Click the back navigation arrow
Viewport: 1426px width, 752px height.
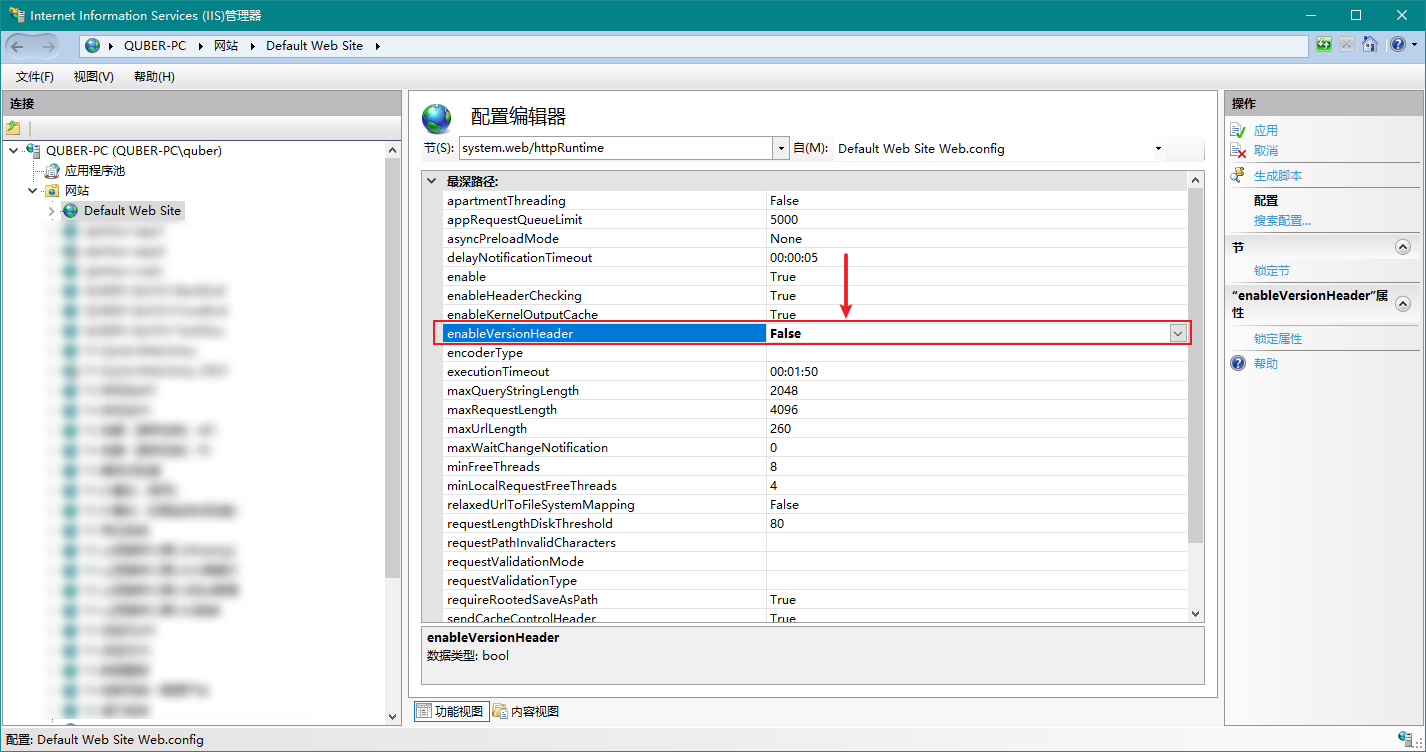[18, 45]
